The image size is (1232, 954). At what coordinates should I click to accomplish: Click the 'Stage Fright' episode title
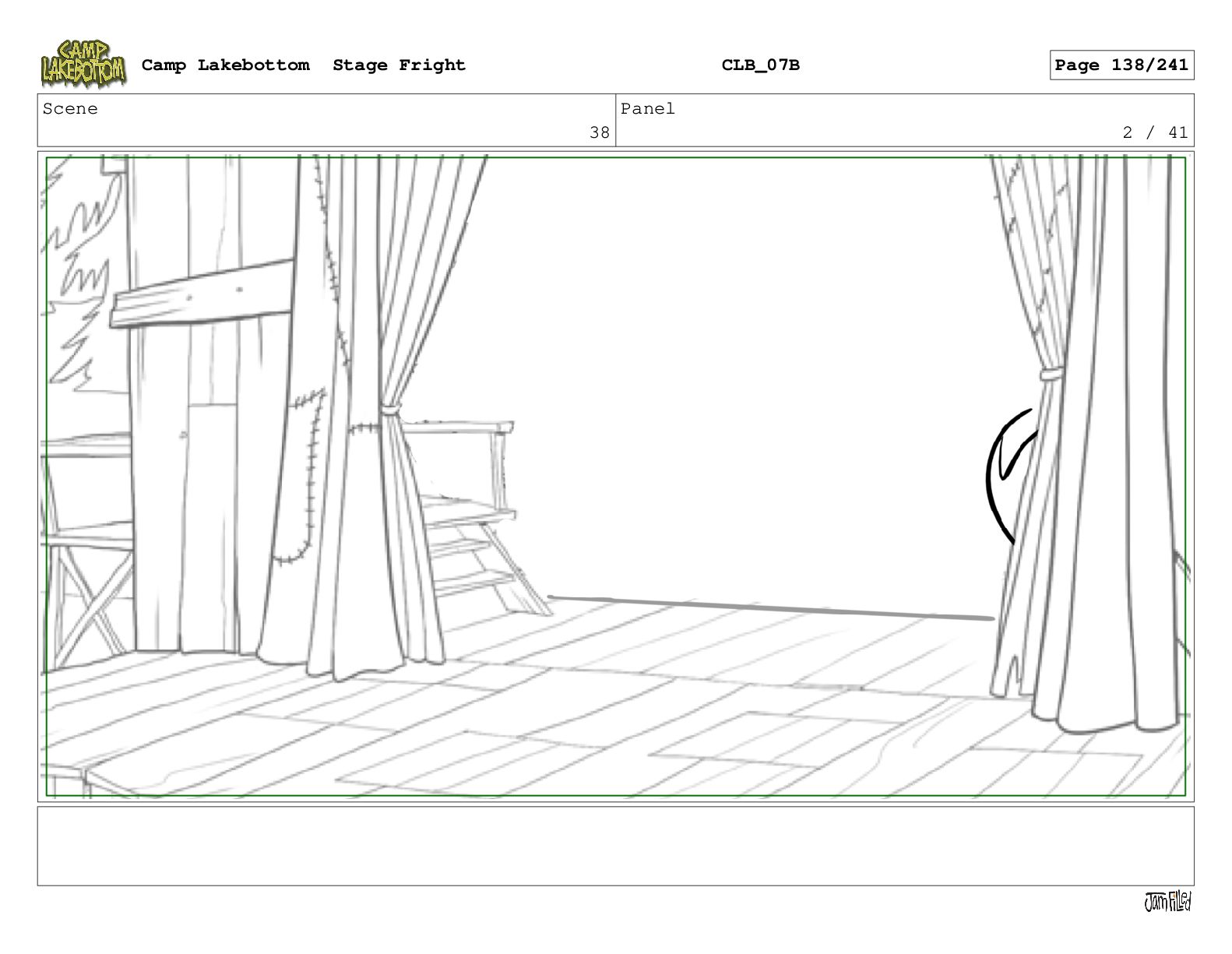pyautogui.click(x=399, y=65)
